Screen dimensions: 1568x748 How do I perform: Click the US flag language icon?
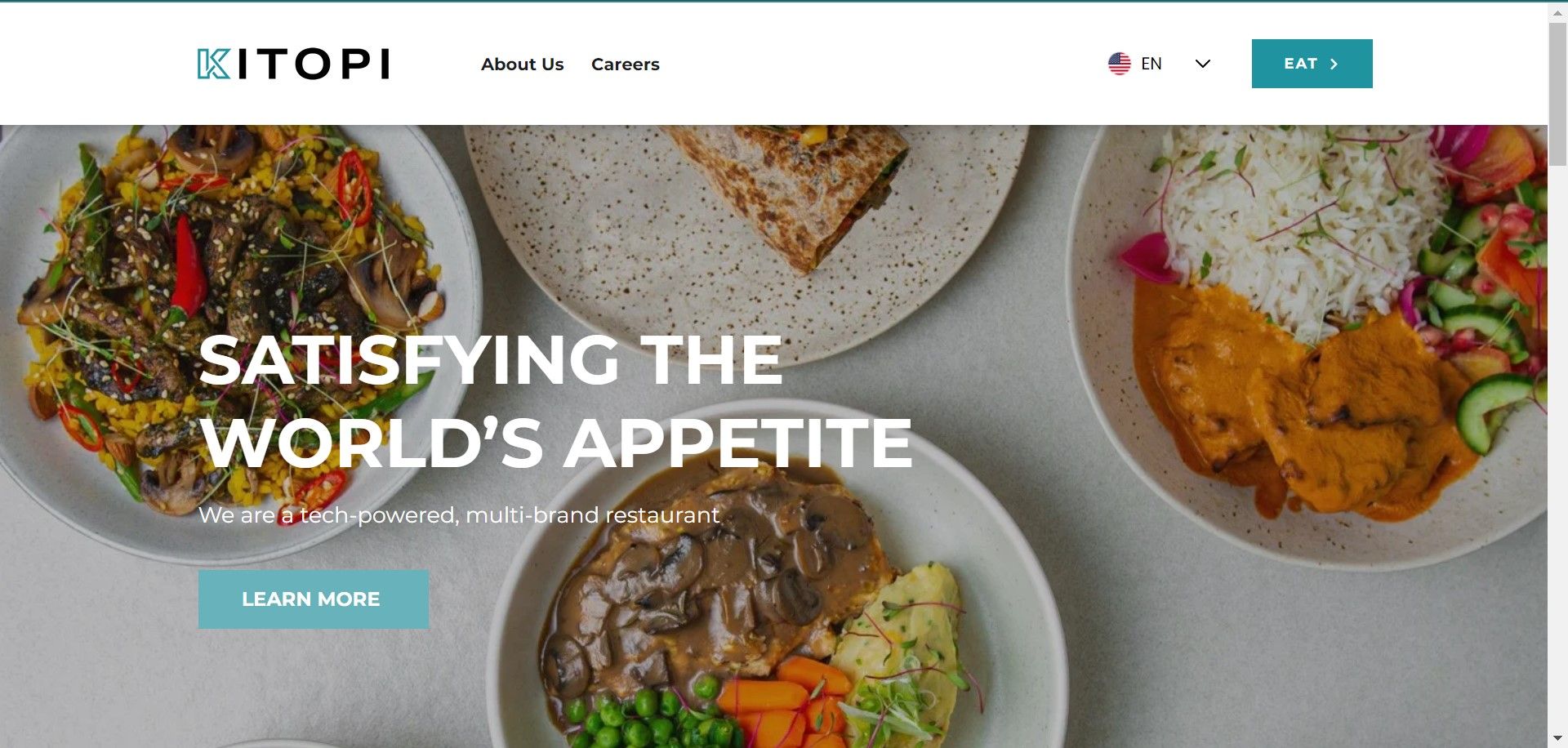coord(1119,64)
